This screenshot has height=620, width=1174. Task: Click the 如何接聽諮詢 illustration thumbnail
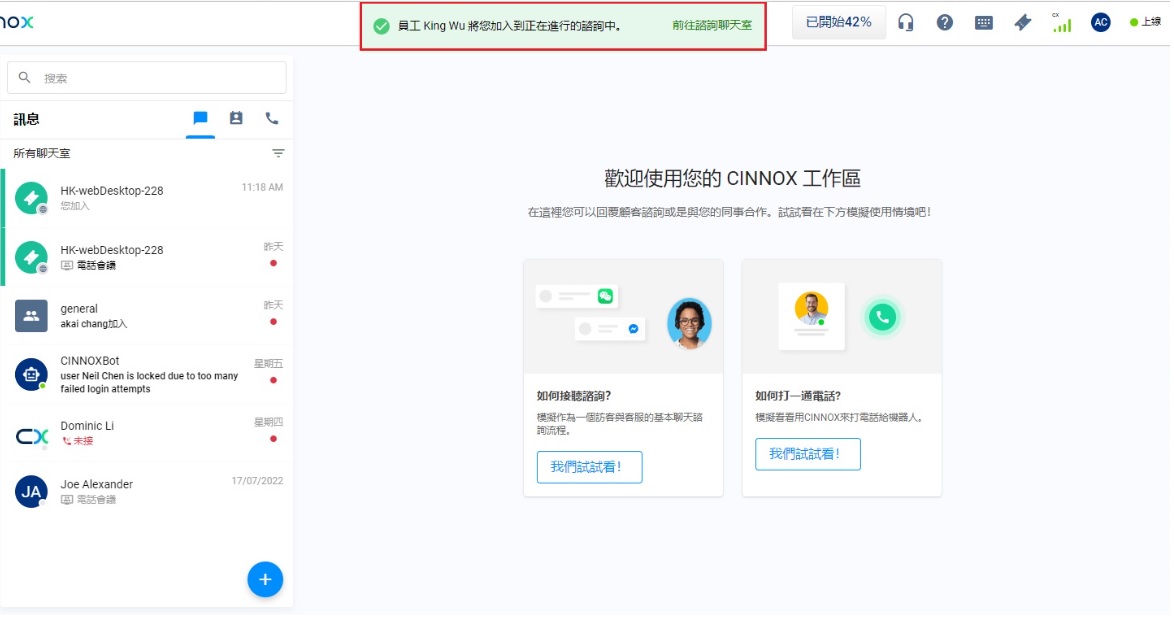point(624,318)
